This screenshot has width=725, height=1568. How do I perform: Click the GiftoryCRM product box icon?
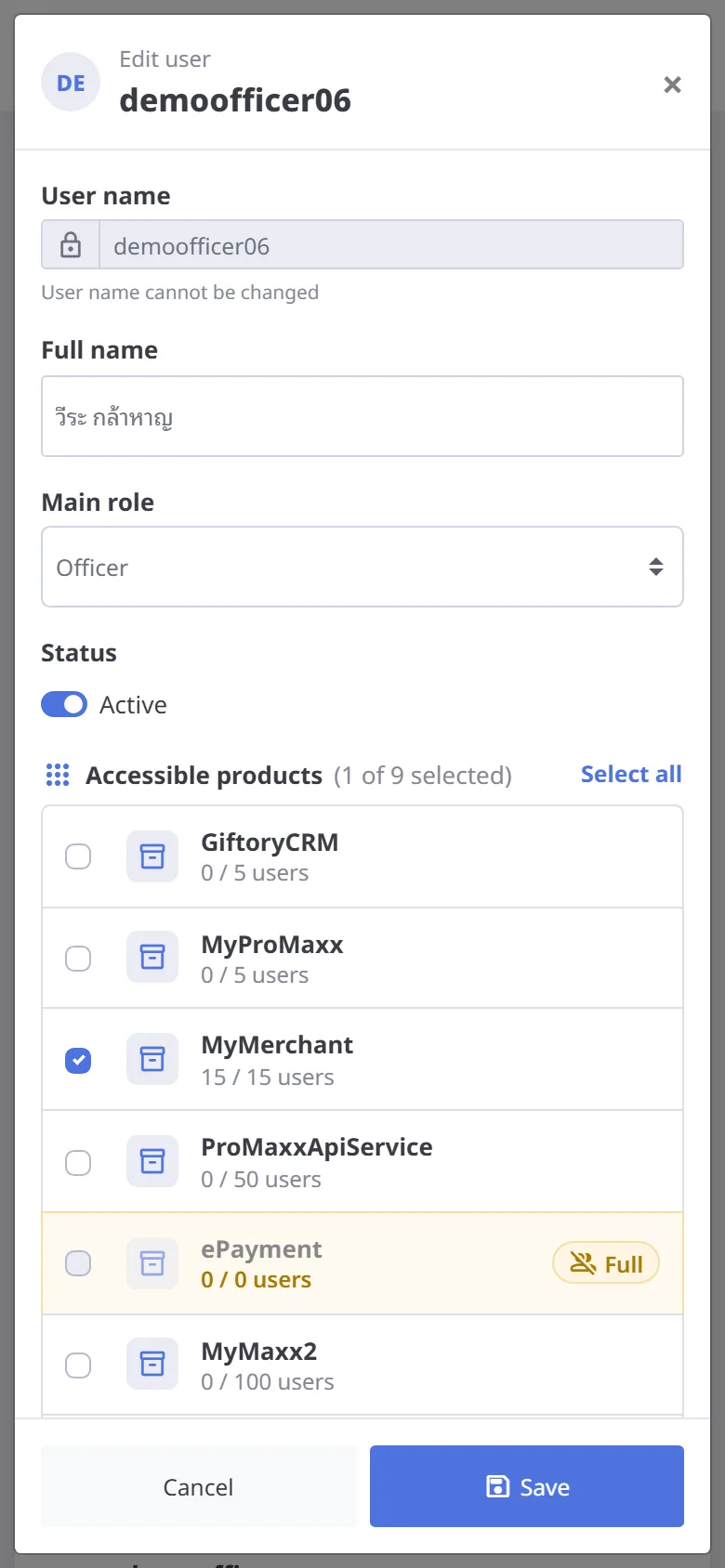[x=152, y=856]
